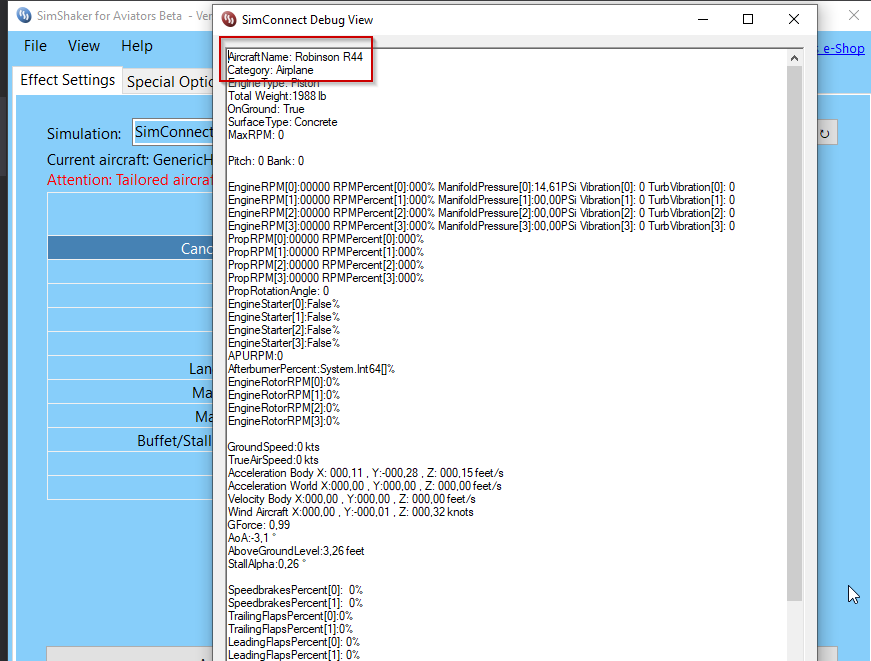Select the Buffet/Stall effect row
Viewport: 871px width, 661px height.
131,440
